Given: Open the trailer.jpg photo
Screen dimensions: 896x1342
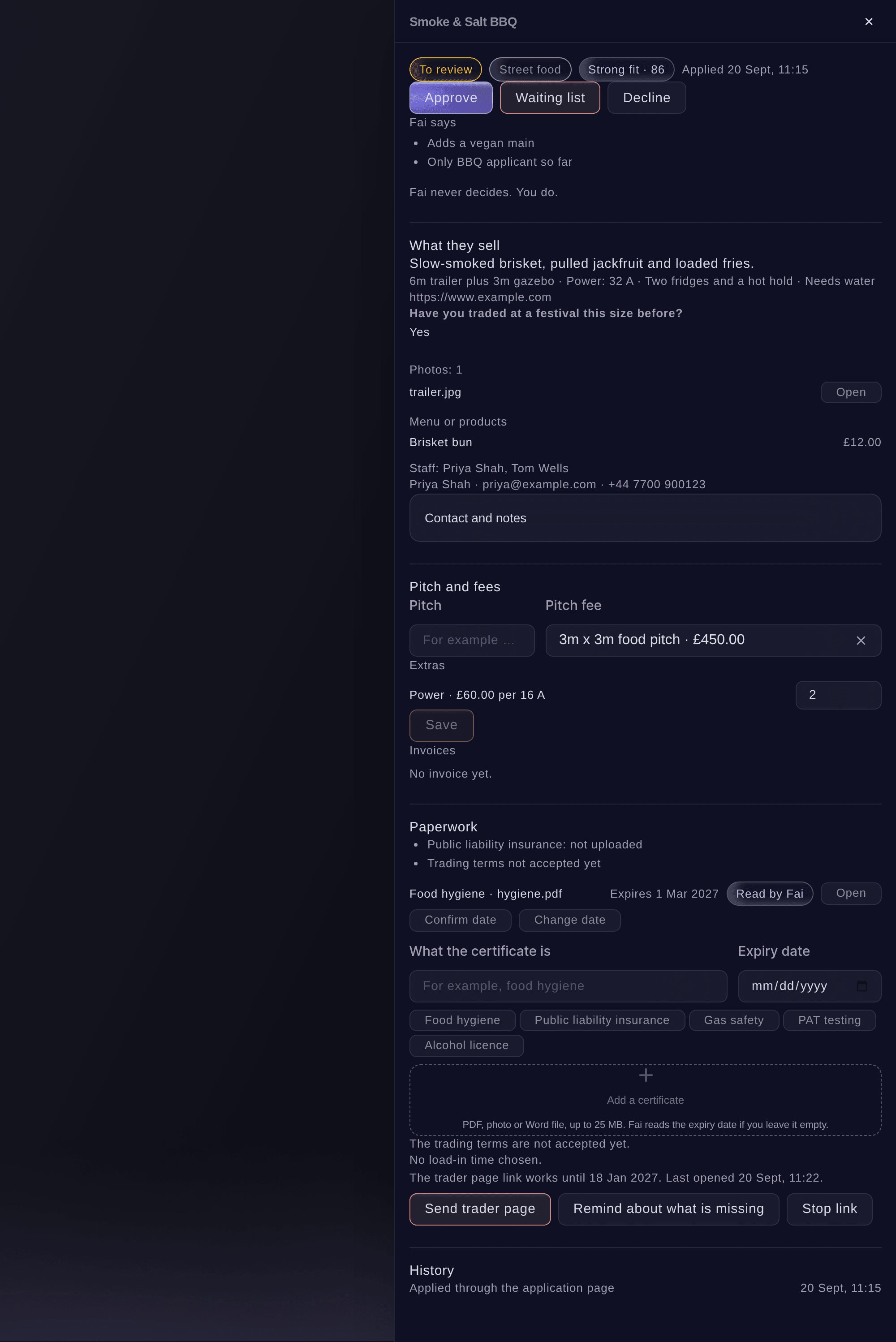Looking at the screenshot, I should [x=850, y=392].
